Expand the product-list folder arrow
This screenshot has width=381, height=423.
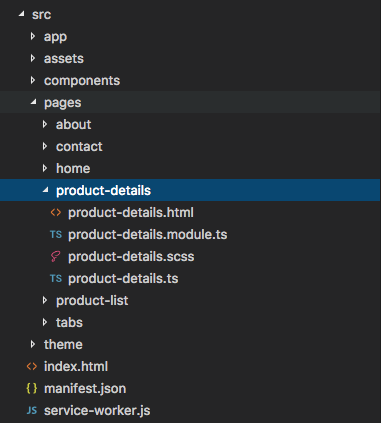45,300
